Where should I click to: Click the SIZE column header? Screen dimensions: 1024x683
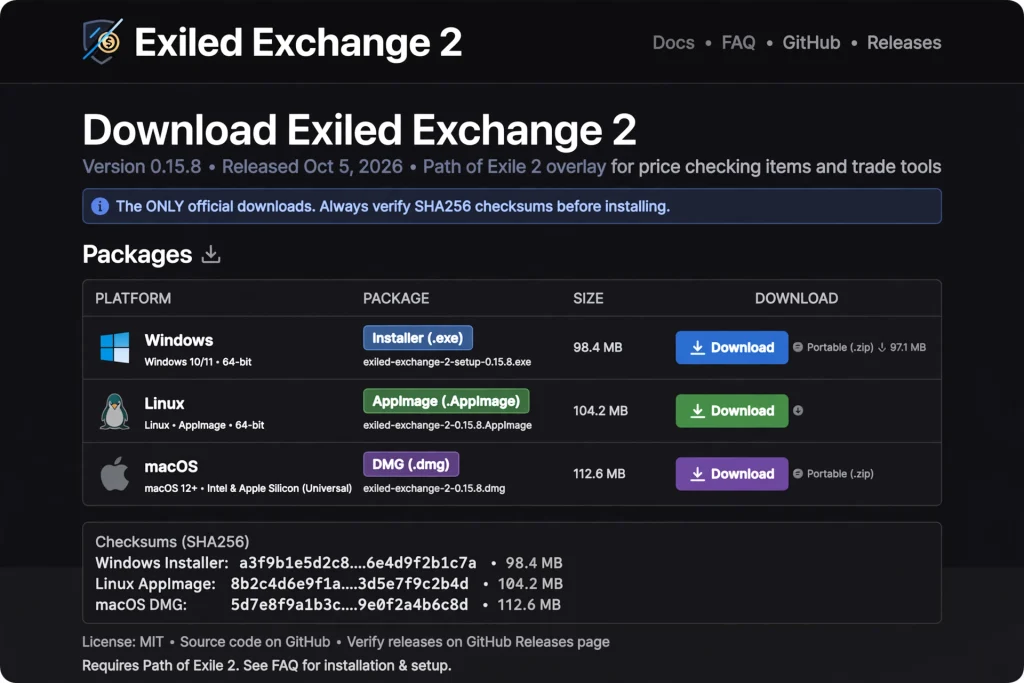[588, 298]
